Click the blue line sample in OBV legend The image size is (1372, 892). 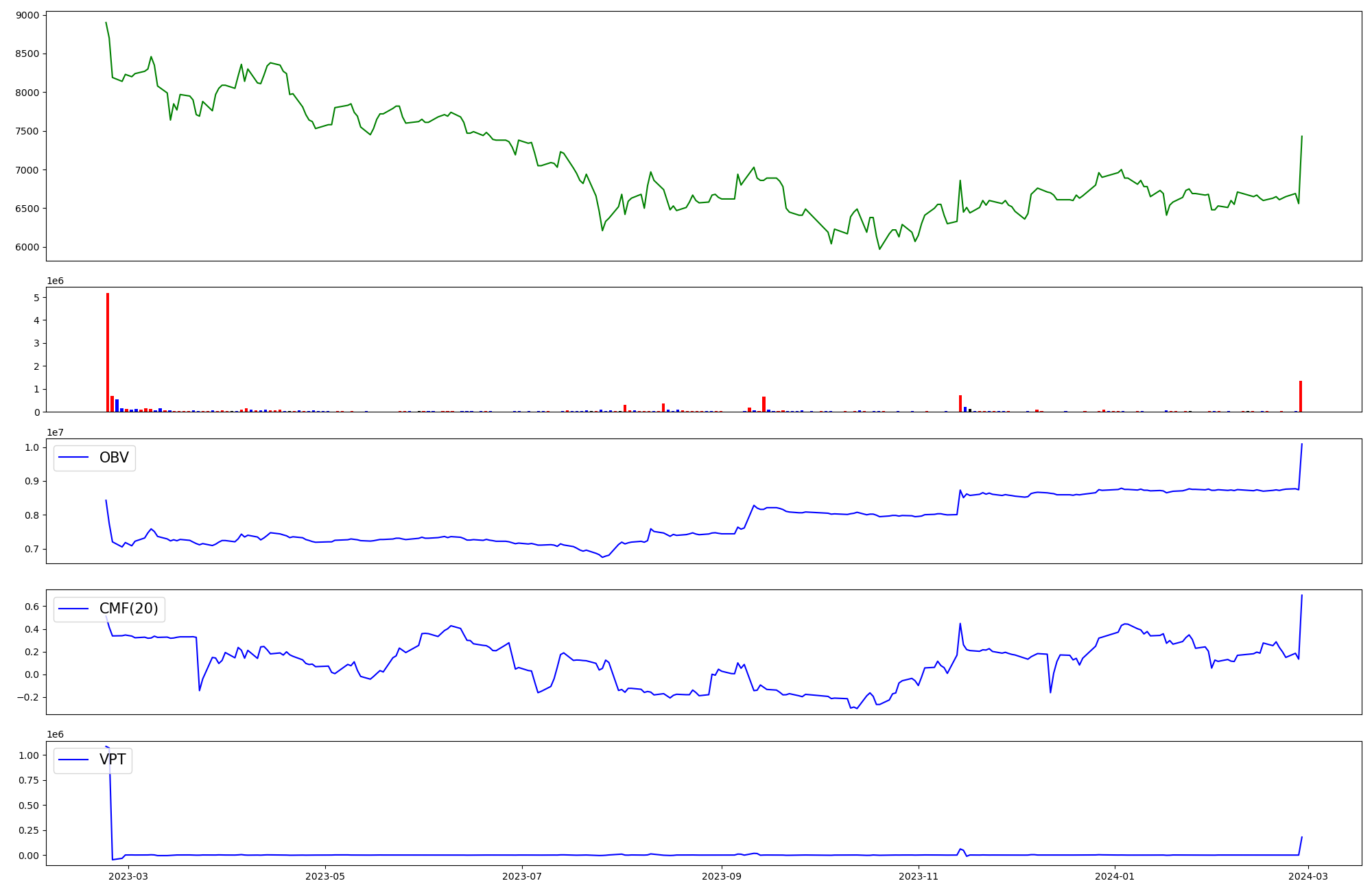74,458
